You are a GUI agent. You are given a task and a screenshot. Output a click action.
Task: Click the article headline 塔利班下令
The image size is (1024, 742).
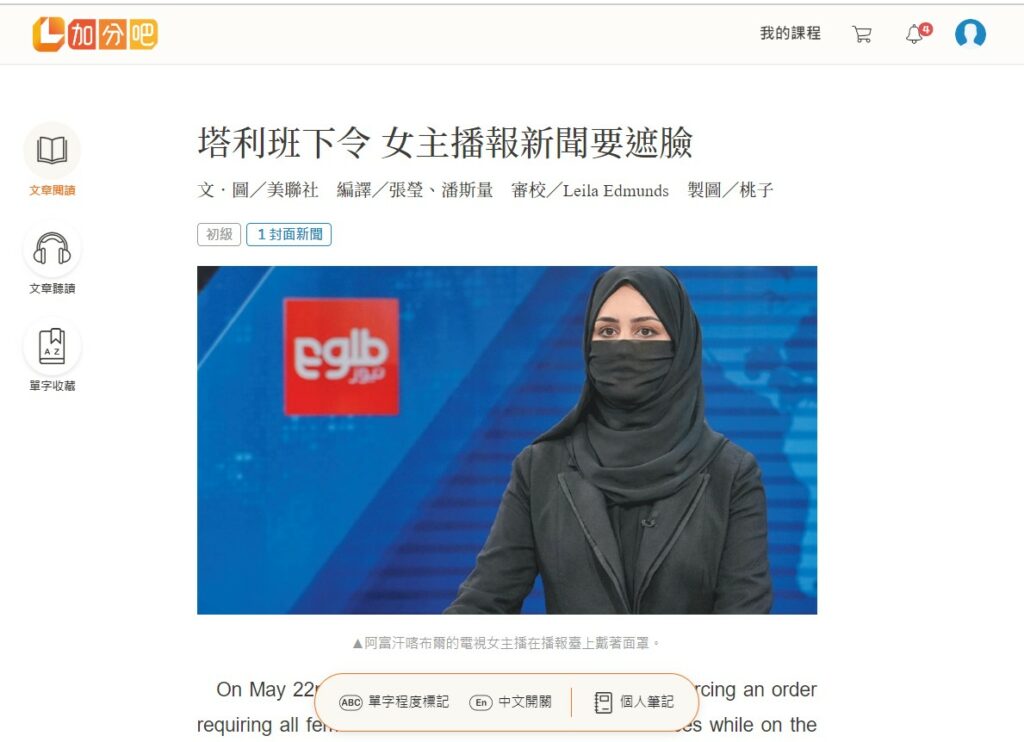(283, 142)
